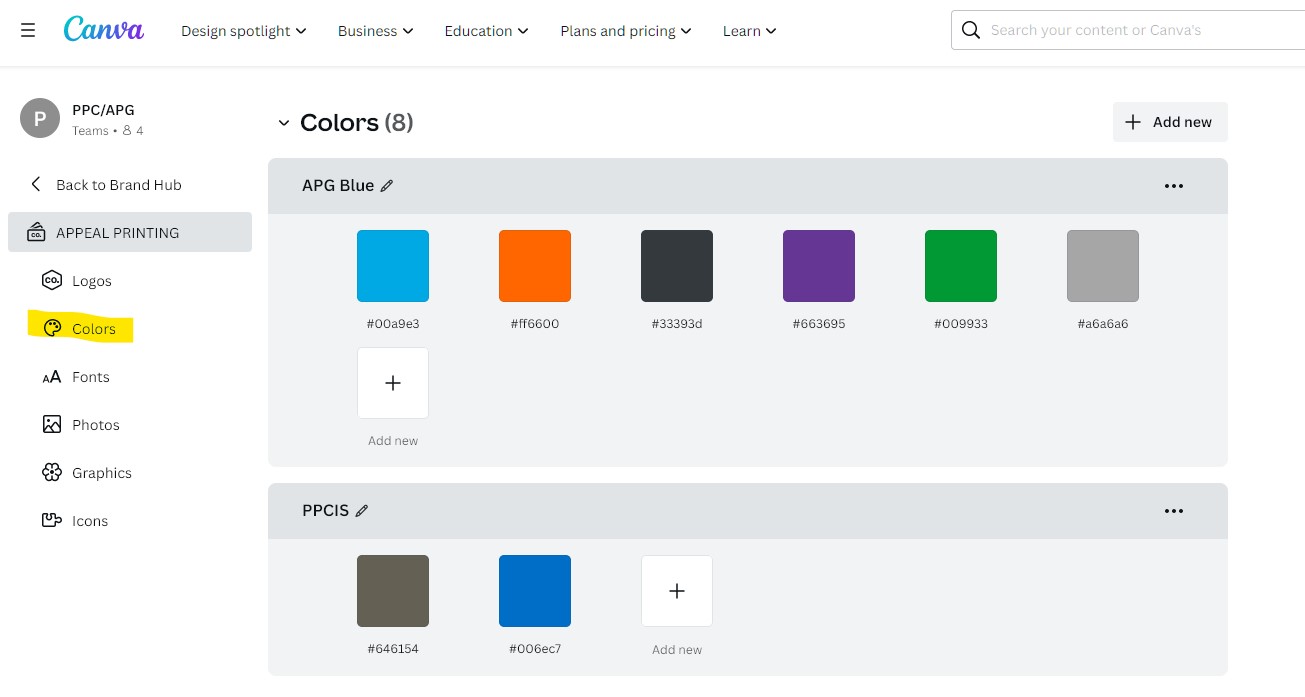The height and width of the screenshot is (697, 1305).
Task: Collapse the Colors section chevron
Action: pyautogui.click(x=283, y=123)
